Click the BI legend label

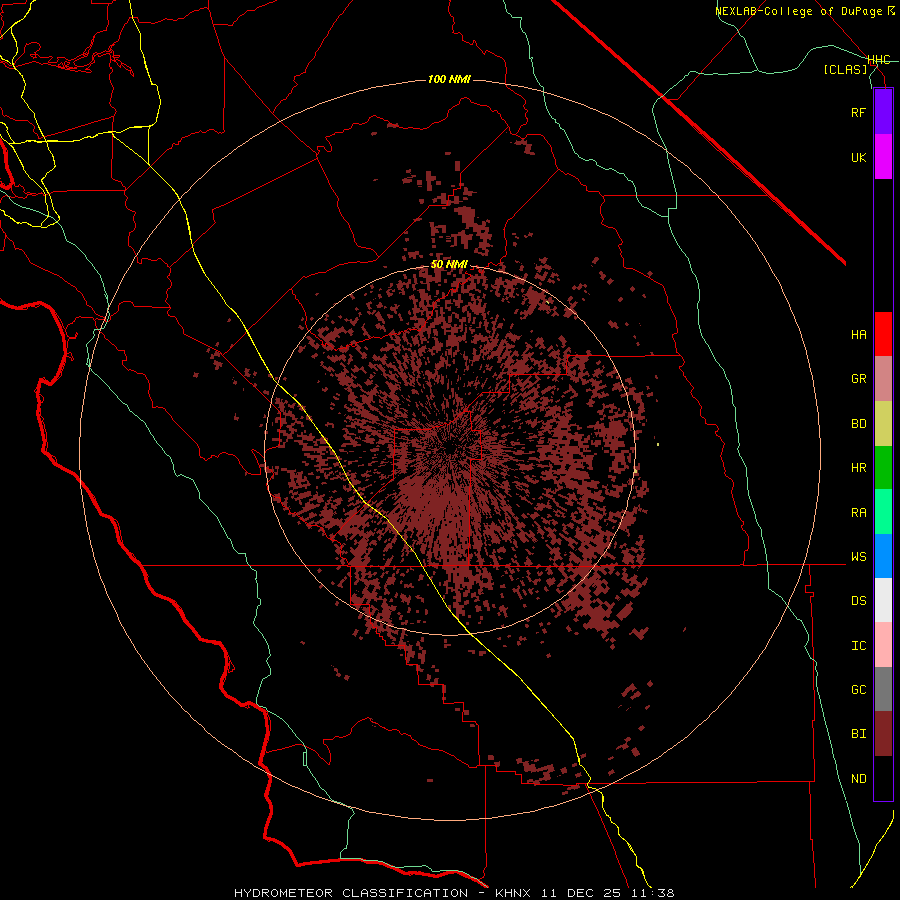(858, 734)
